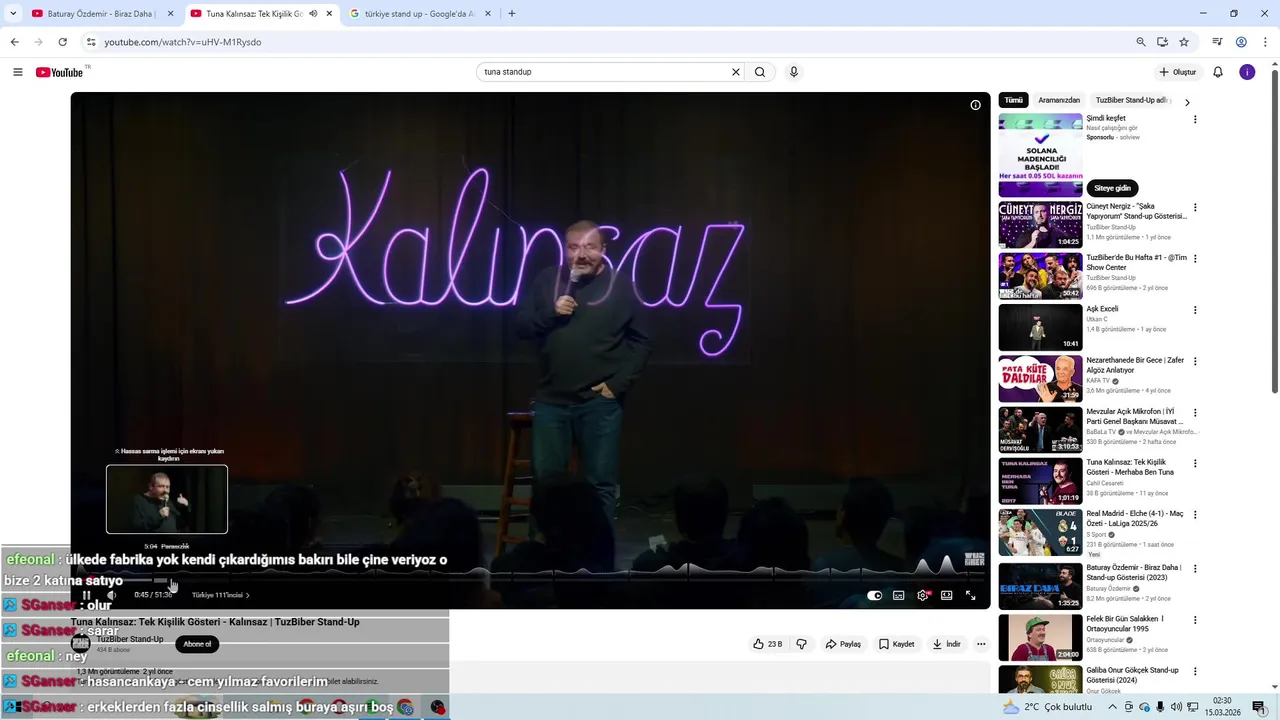The image size is (1280, 720).
Task: Install app icon in address bar
Action: point(1162,42)
